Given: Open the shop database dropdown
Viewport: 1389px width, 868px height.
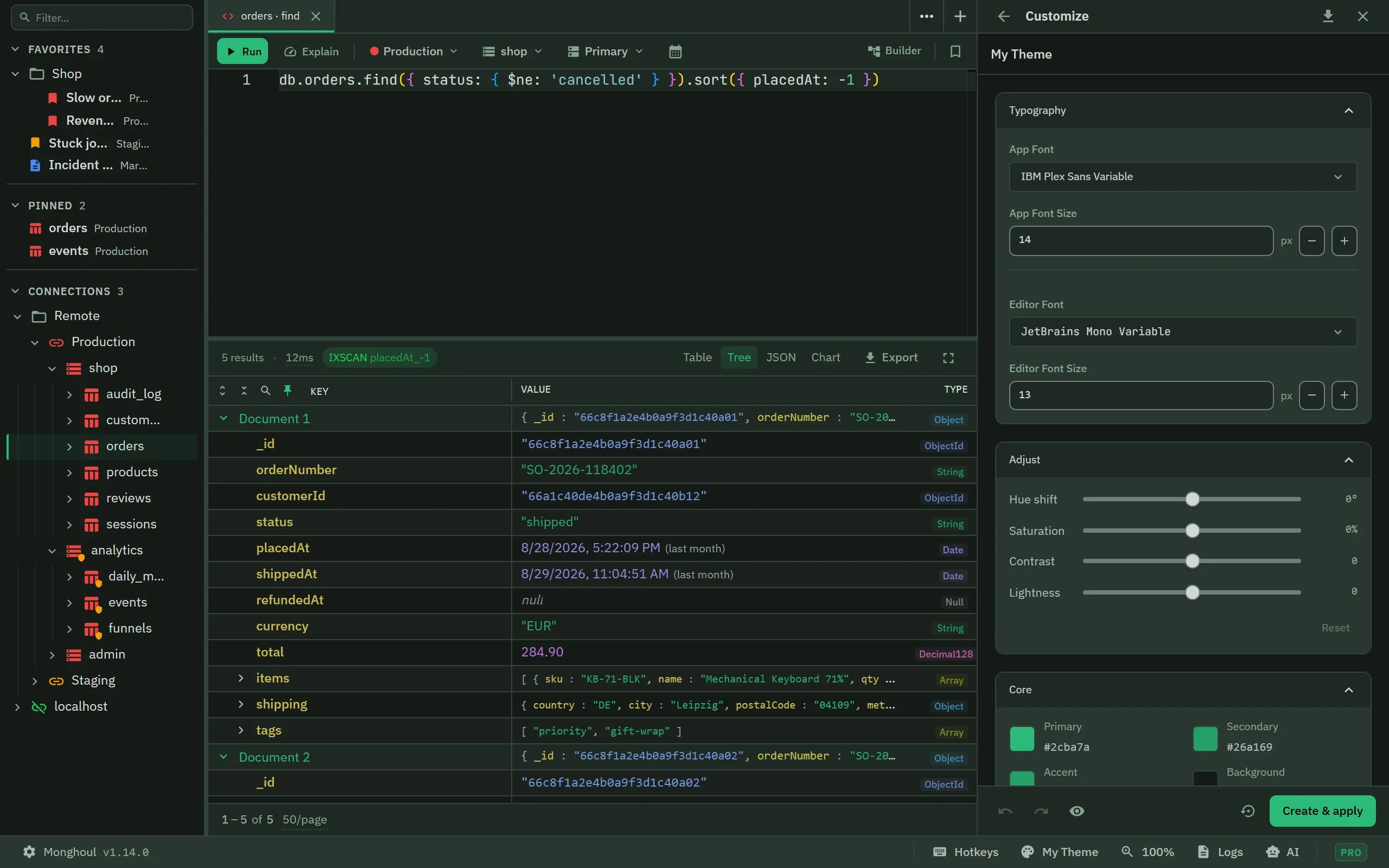Looking at the screenshot, I should click(x=512, y=52).
